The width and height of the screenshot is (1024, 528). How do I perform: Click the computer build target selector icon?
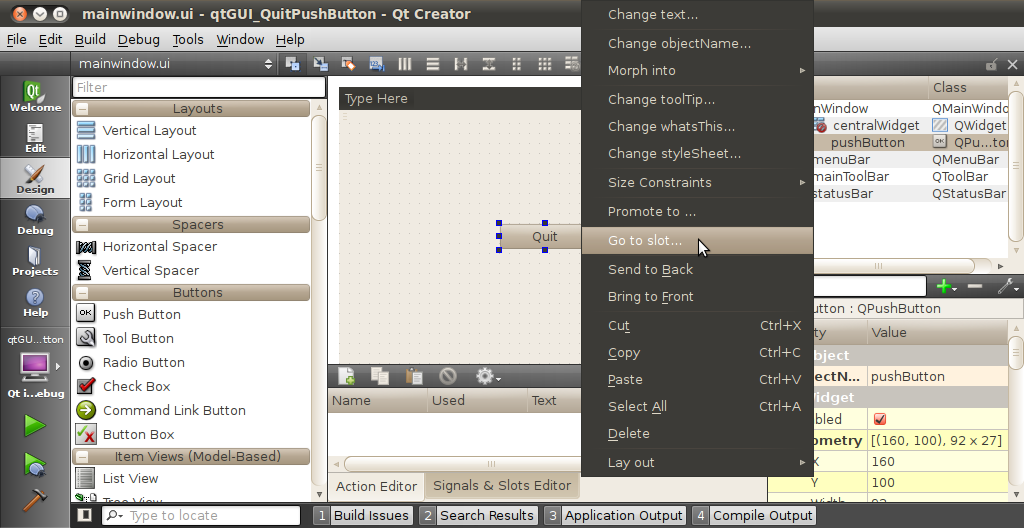click(x=35, y=367)
